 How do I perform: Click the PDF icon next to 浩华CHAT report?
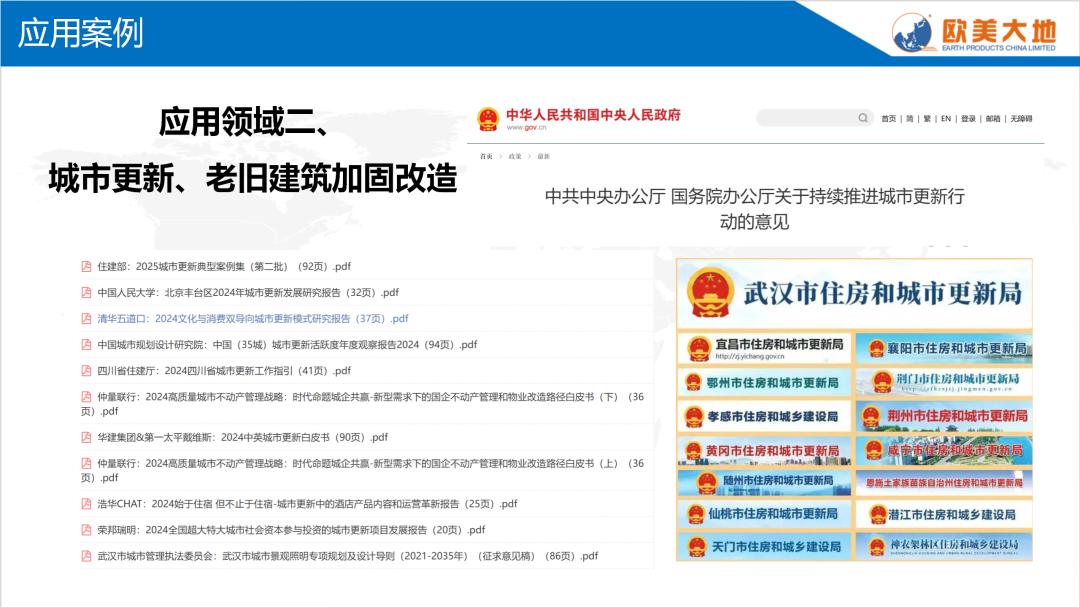pos(87,504)
